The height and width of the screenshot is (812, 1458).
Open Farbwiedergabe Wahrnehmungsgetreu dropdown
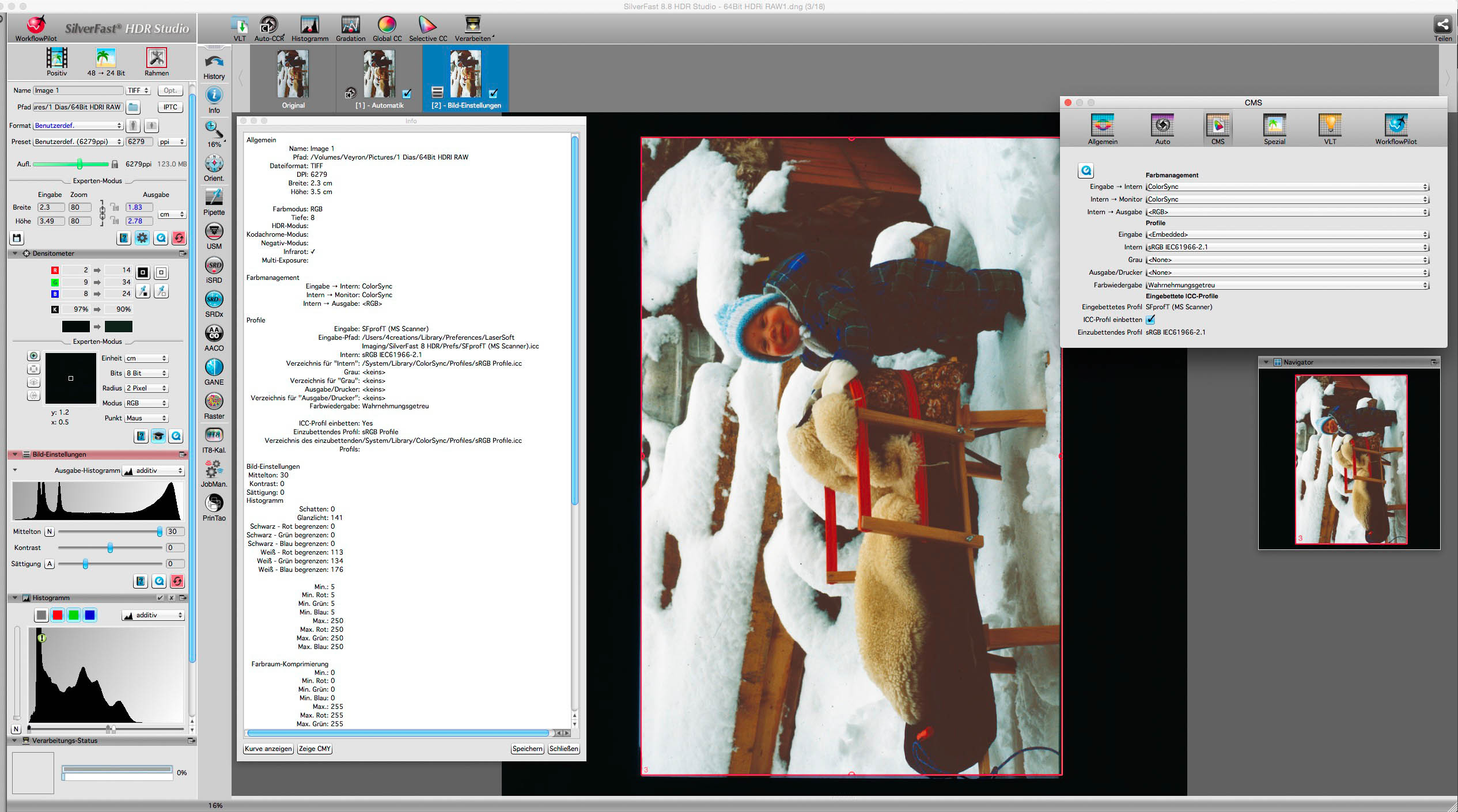[x=1287, y=285]
